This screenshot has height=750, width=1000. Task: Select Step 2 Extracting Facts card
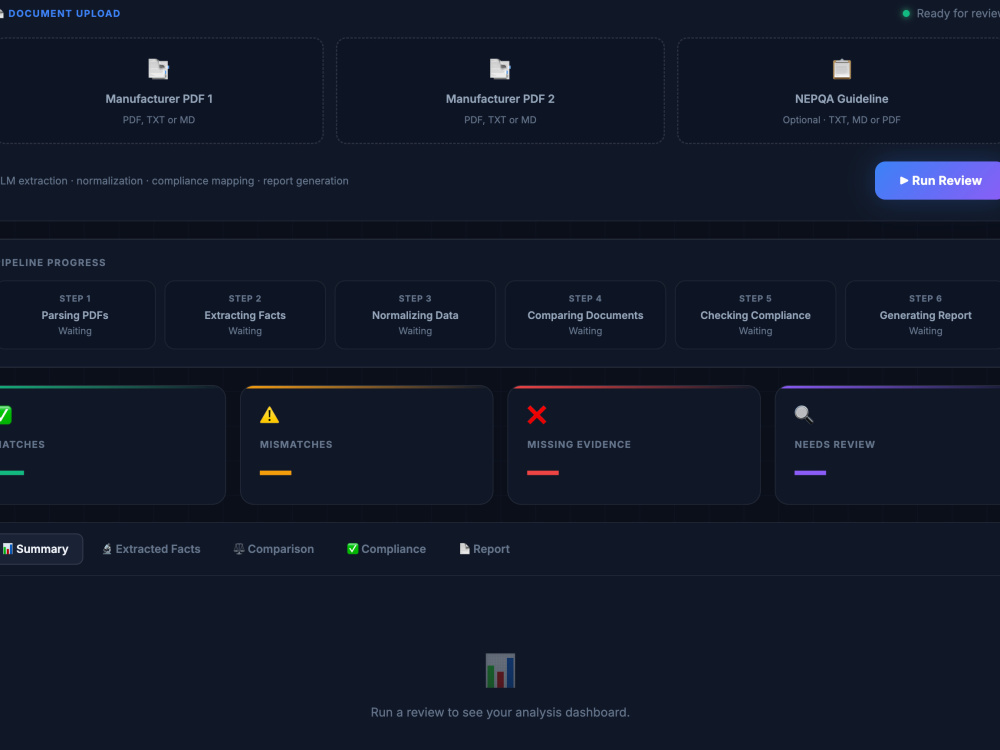[245, 314]
